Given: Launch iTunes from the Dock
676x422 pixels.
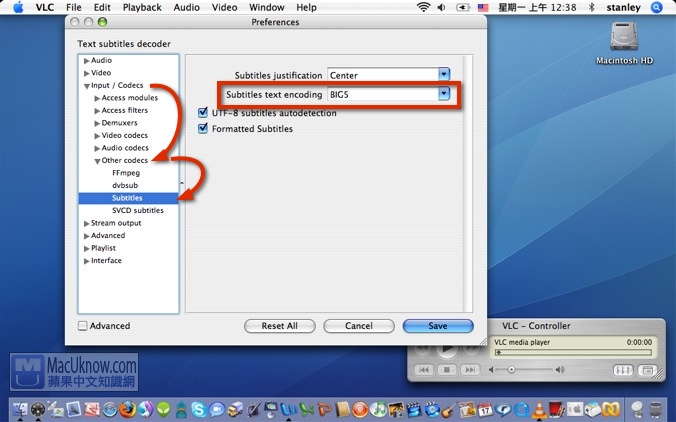Looking at the screenshot, I should point(378,409).
